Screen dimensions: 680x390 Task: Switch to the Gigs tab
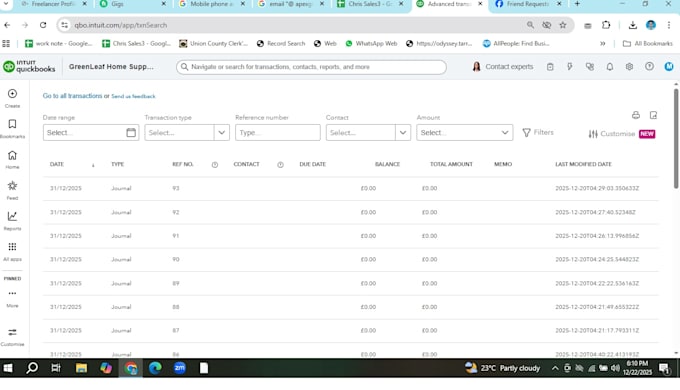point(132,4)
